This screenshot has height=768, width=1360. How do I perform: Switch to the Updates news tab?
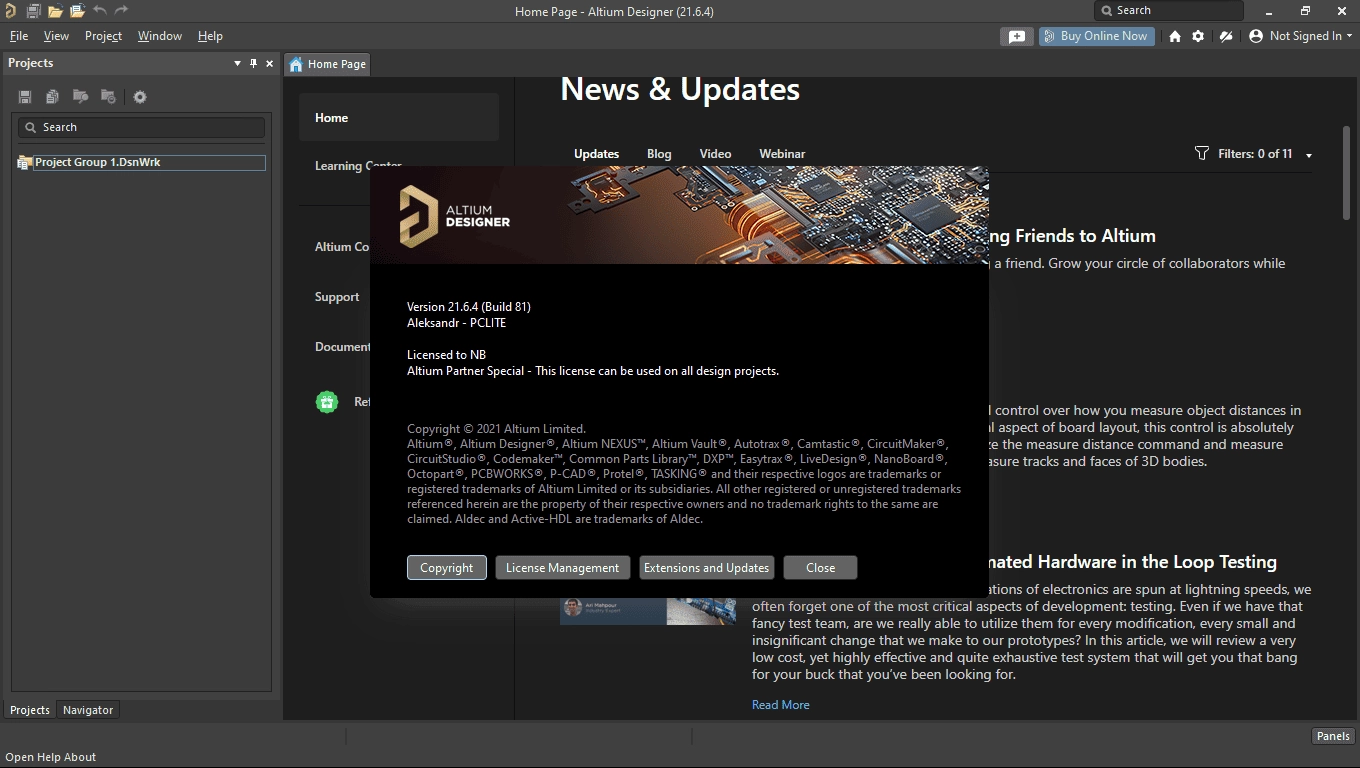596,154
